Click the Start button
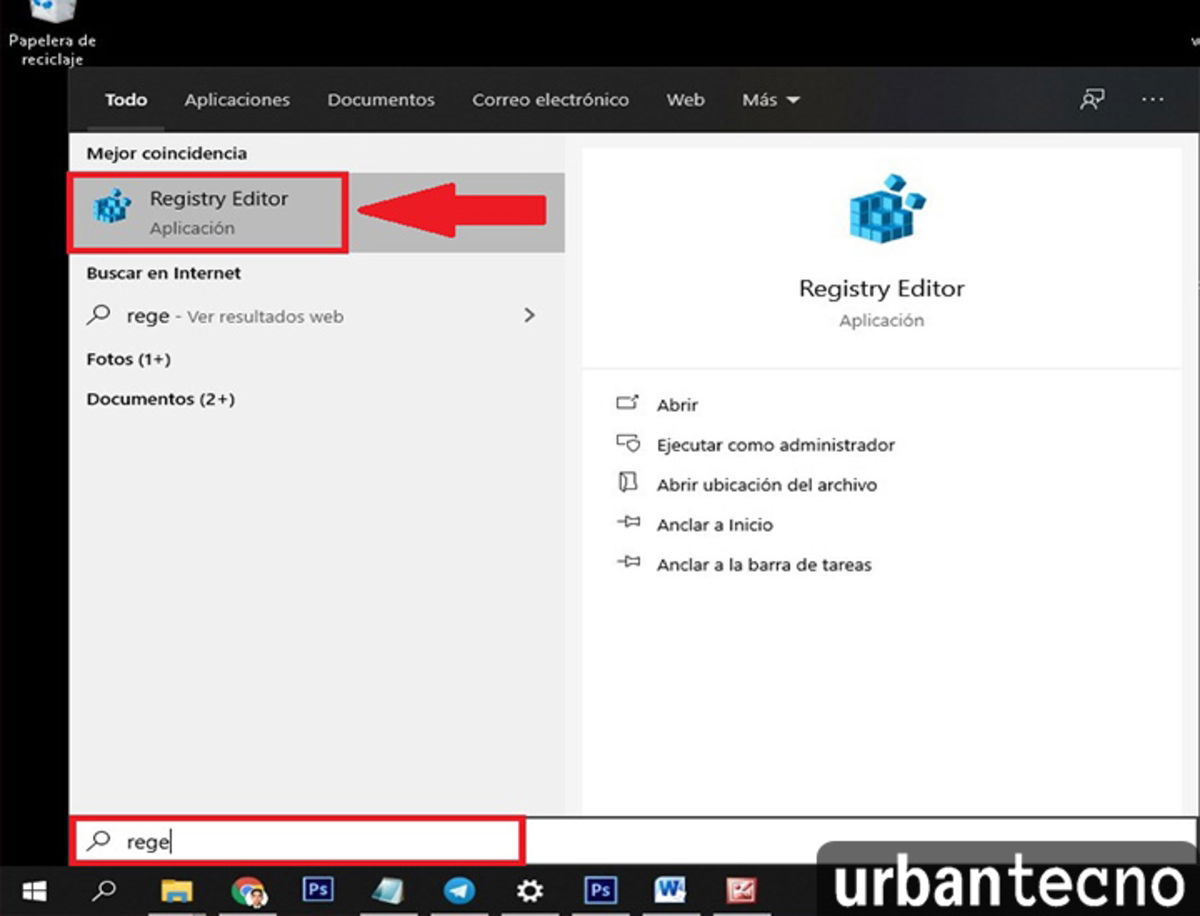Screen dimensions: 1200x916 (x=34, y=890)
